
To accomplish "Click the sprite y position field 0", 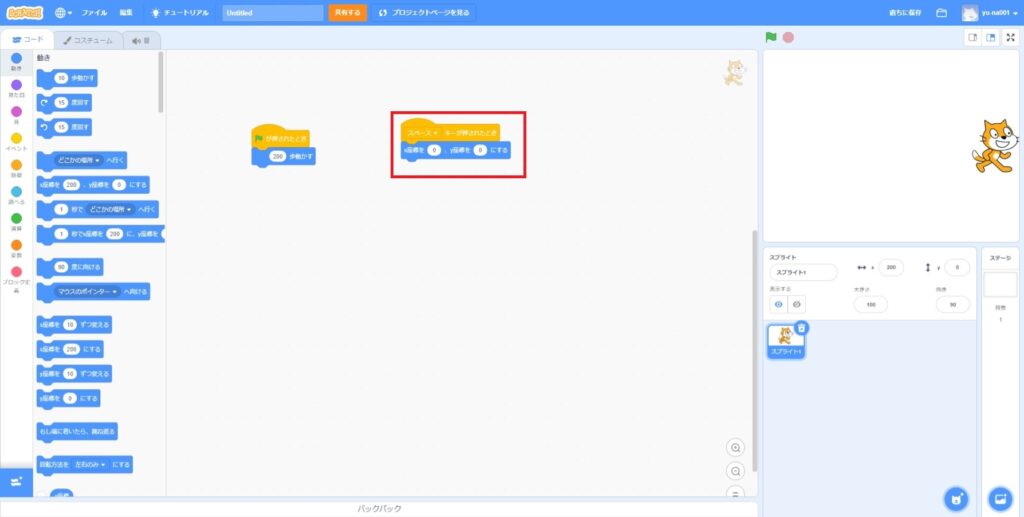I will coord(957,267).
